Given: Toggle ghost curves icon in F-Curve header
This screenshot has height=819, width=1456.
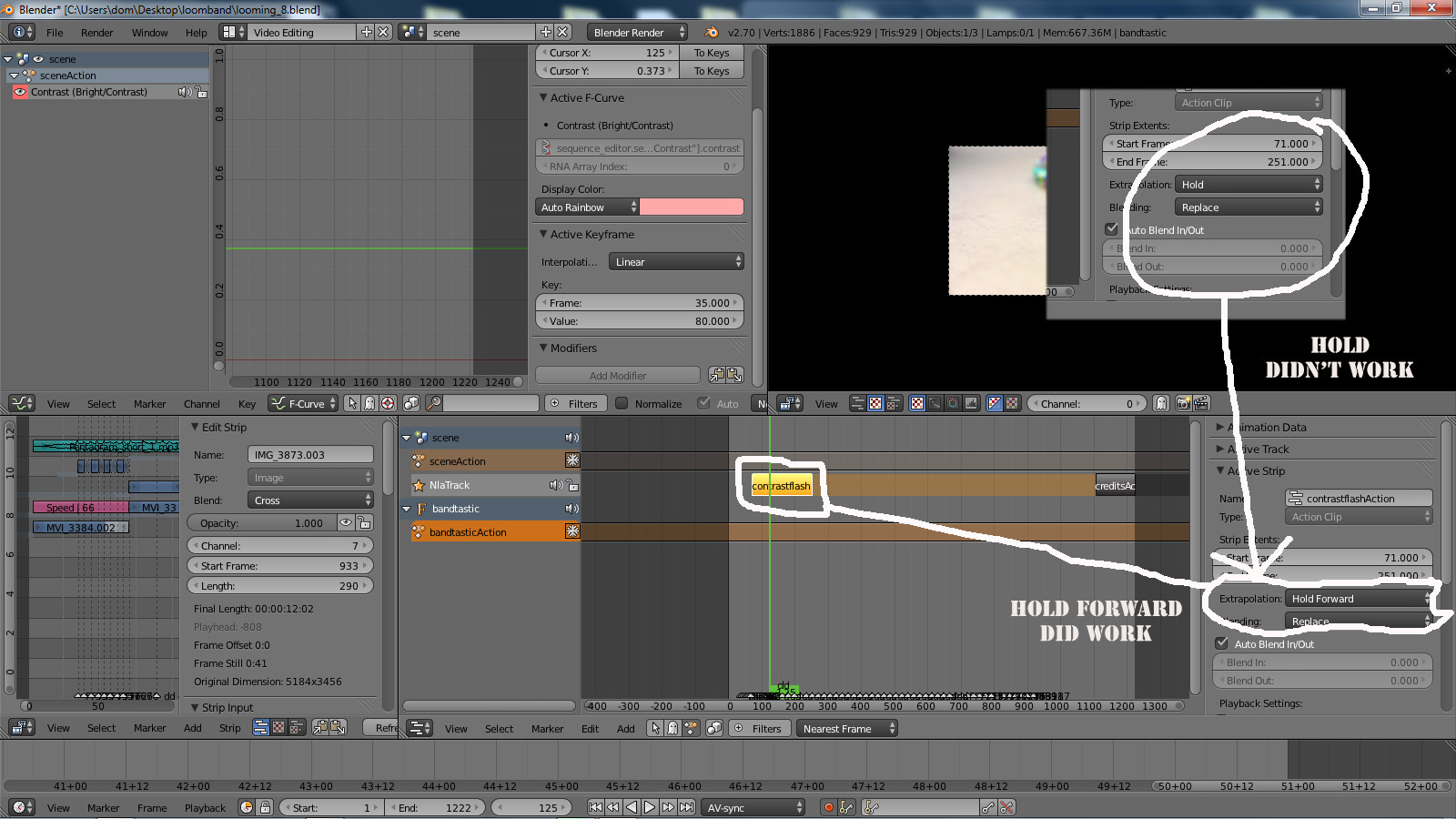Looking at the screenshot, I should pos(370,403).
